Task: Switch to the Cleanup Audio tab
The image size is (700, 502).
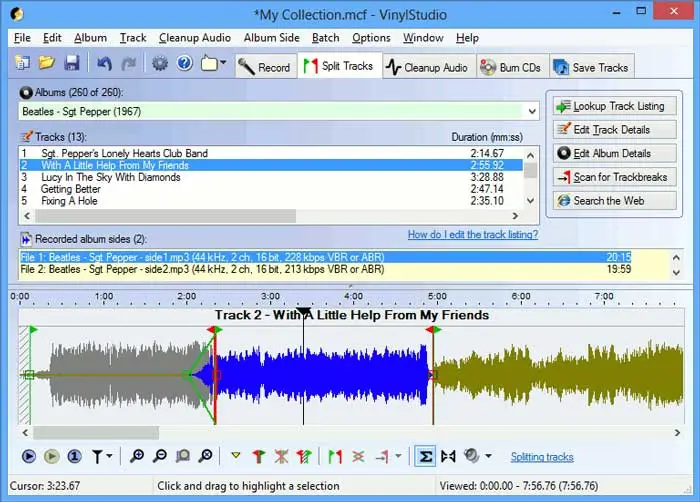Action: pyautogui.click(x=428, y=67)
